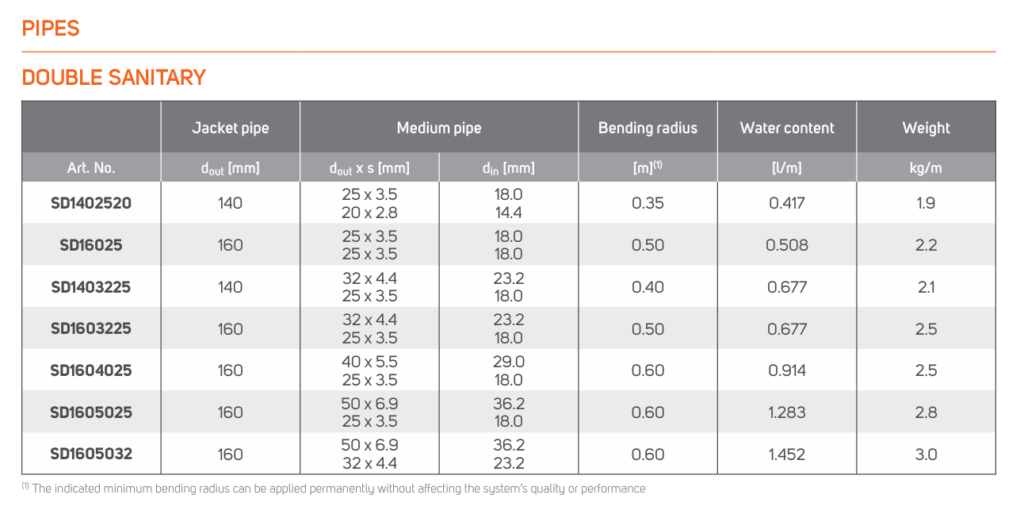Select article number SD16025
Screen dimensions: 1024x510
pyautogui.click(x=91, y=245)
